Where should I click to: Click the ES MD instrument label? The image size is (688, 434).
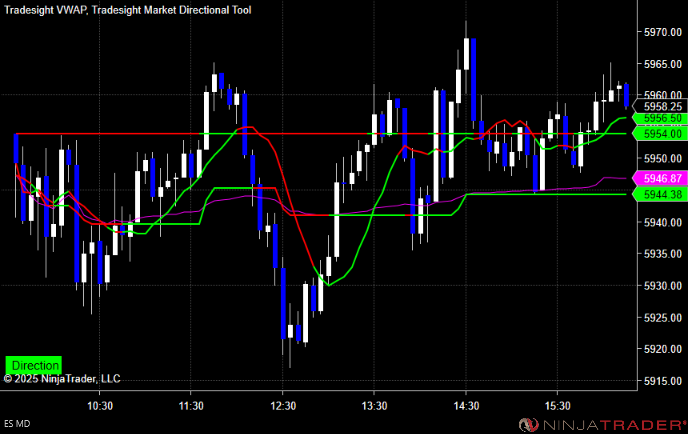pos(17,423)
